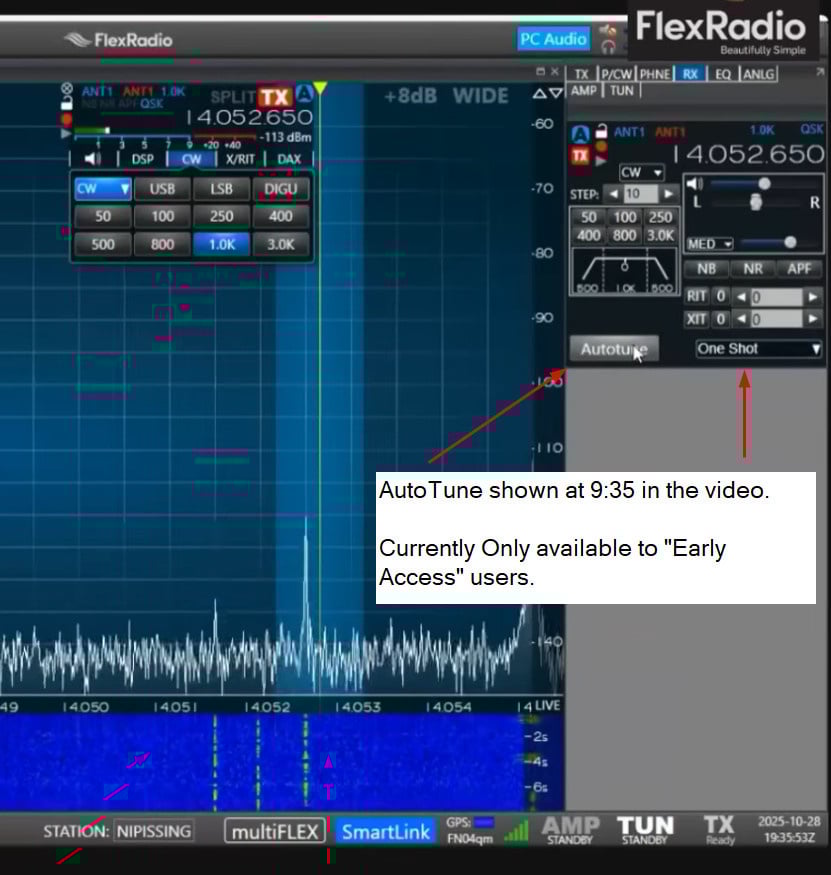The image size is (831, 875).
Task: Open the X/RIT tab on the slice flag
Action: click(240, 159)
